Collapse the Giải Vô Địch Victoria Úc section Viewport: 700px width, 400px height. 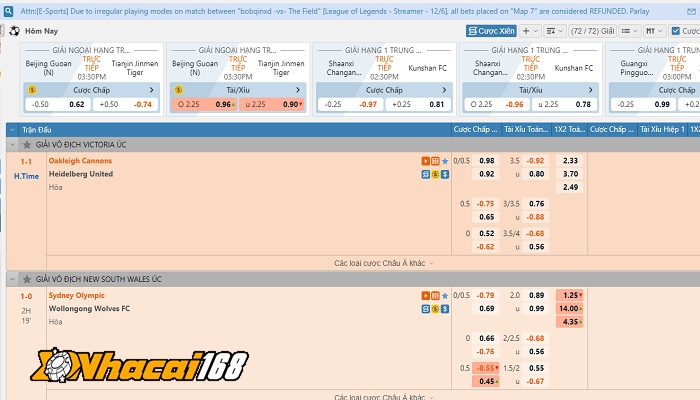(12, 145)
